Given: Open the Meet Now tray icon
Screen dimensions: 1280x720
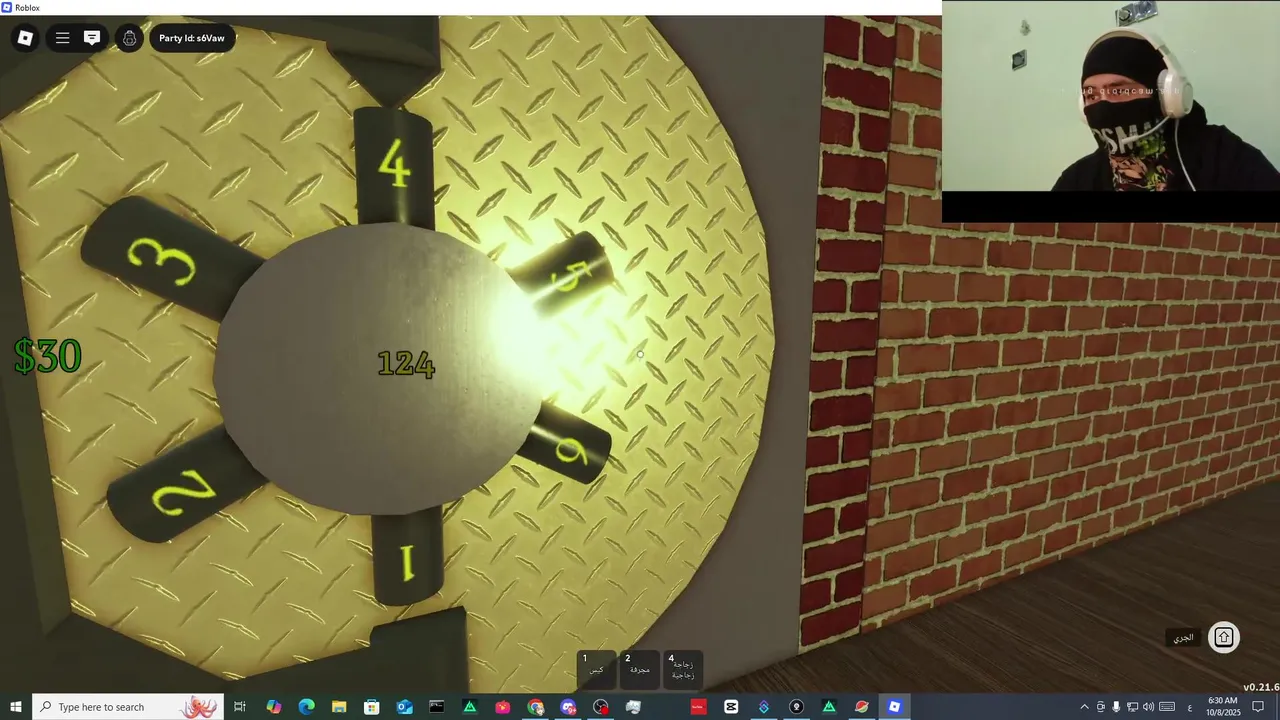Looking at the screenshot, I should pos(1101,707).
